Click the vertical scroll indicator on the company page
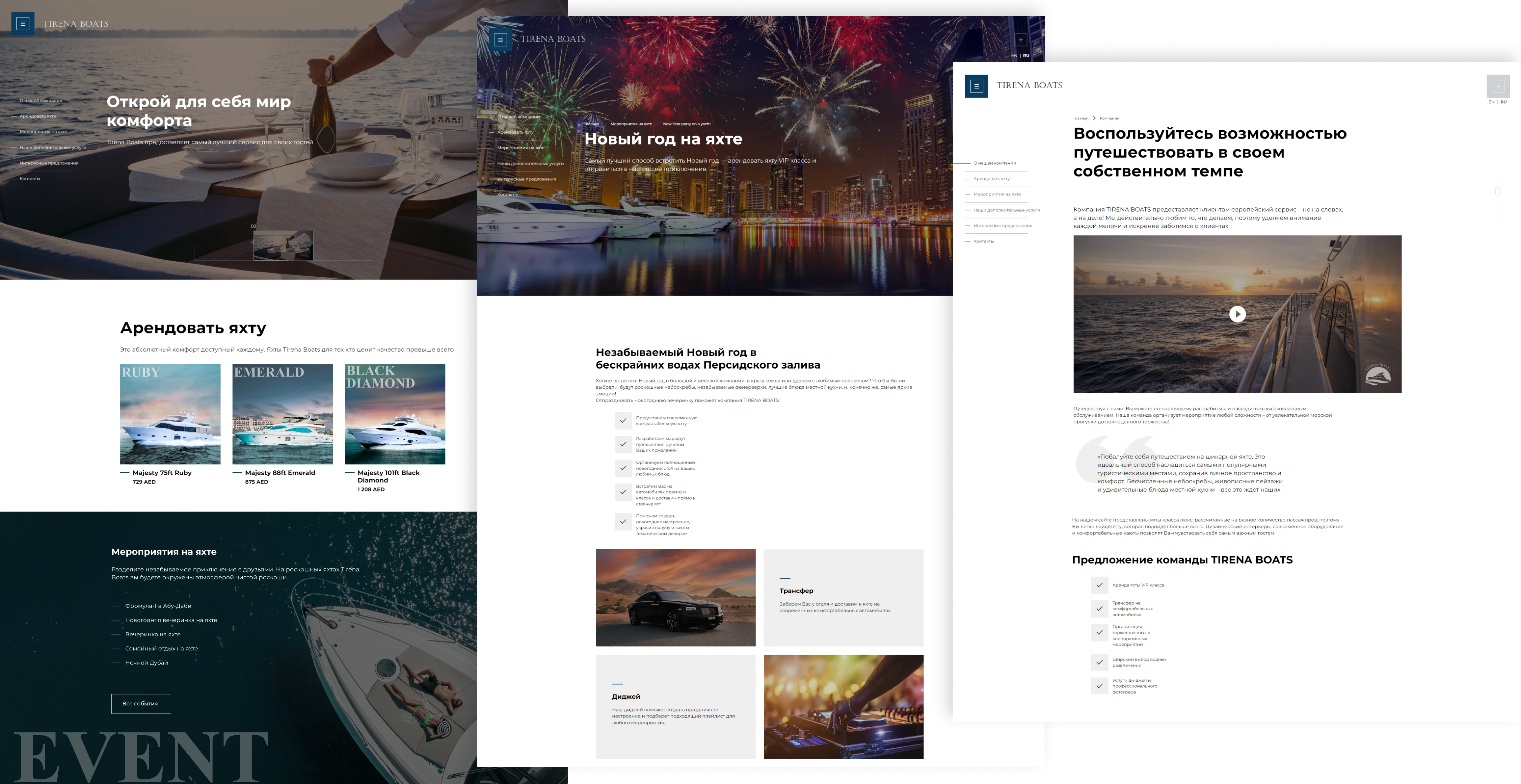 click(1498, 202)
